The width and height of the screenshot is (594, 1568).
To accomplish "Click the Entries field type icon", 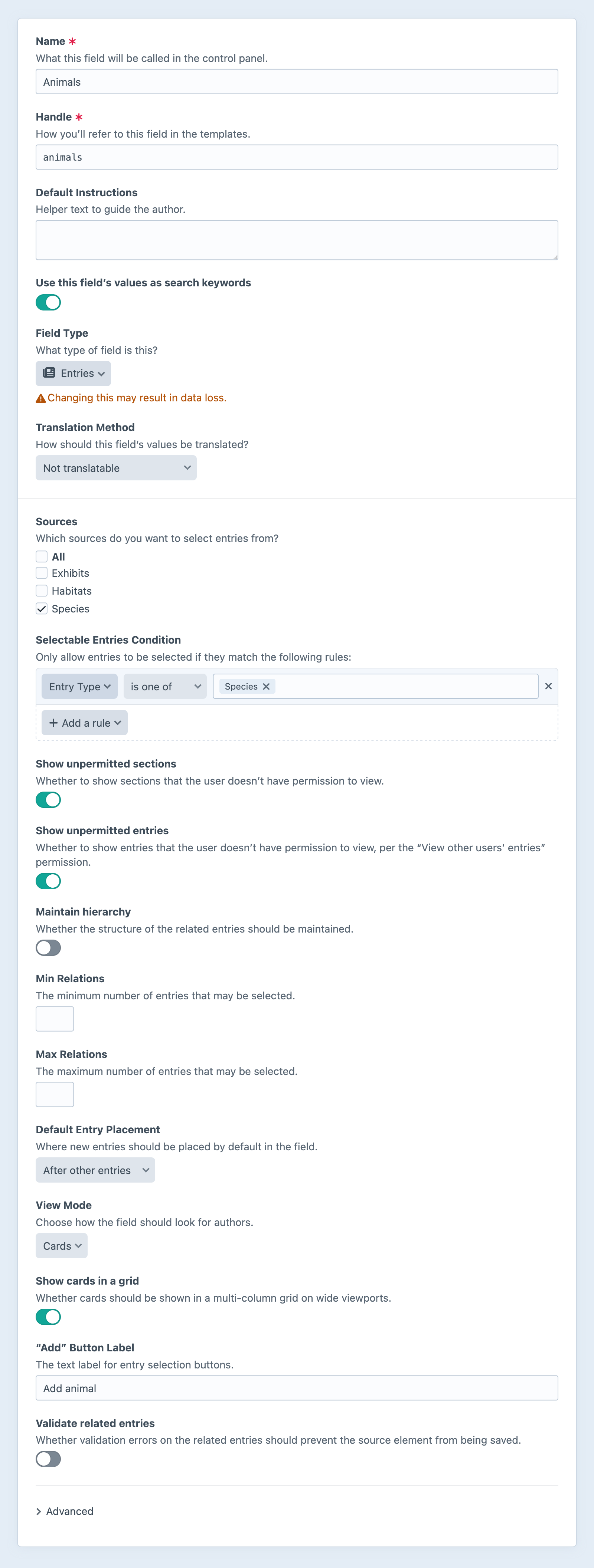I will pyautogui.click(x=49, y=373).
